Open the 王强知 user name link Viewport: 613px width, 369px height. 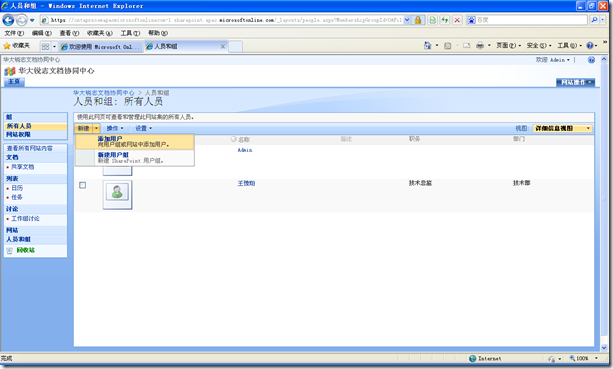[x=246, y=183]
